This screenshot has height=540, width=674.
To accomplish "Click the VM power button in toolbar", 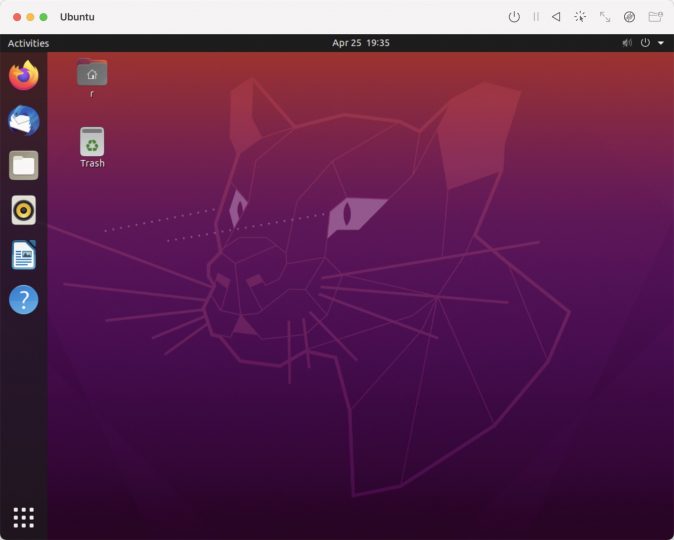I will click(x=514, y=17).
